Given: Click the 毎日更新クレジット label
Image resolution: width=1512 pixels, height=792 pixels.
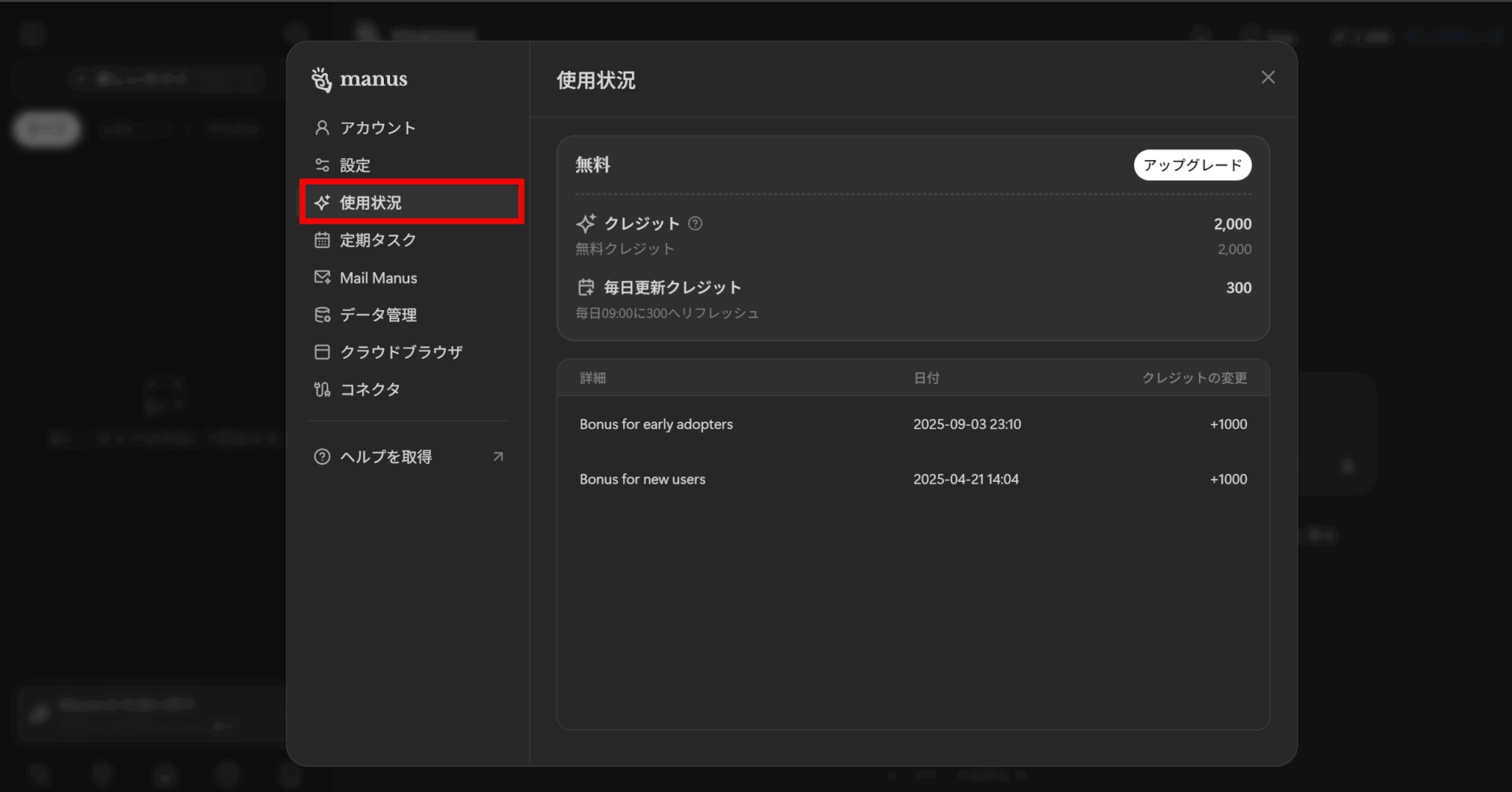Looking at the screenshot, I should pyautogui.click(x=673, y=287).
